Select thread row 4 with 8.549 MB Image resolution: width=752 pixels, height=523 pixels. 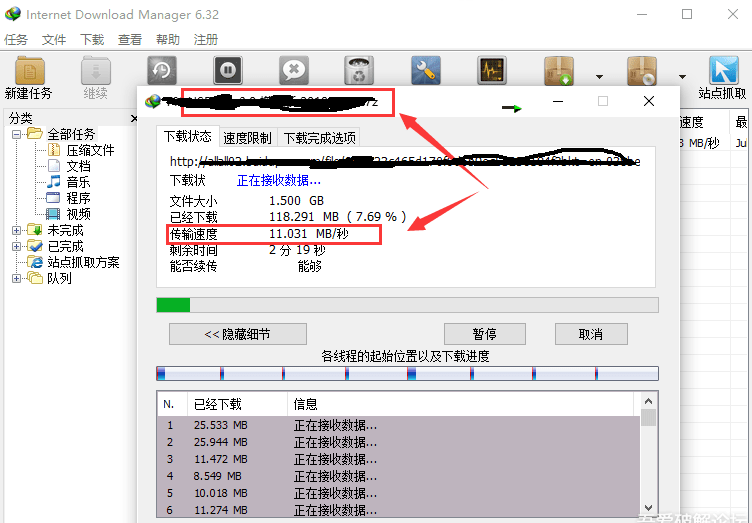pos(399,476)
